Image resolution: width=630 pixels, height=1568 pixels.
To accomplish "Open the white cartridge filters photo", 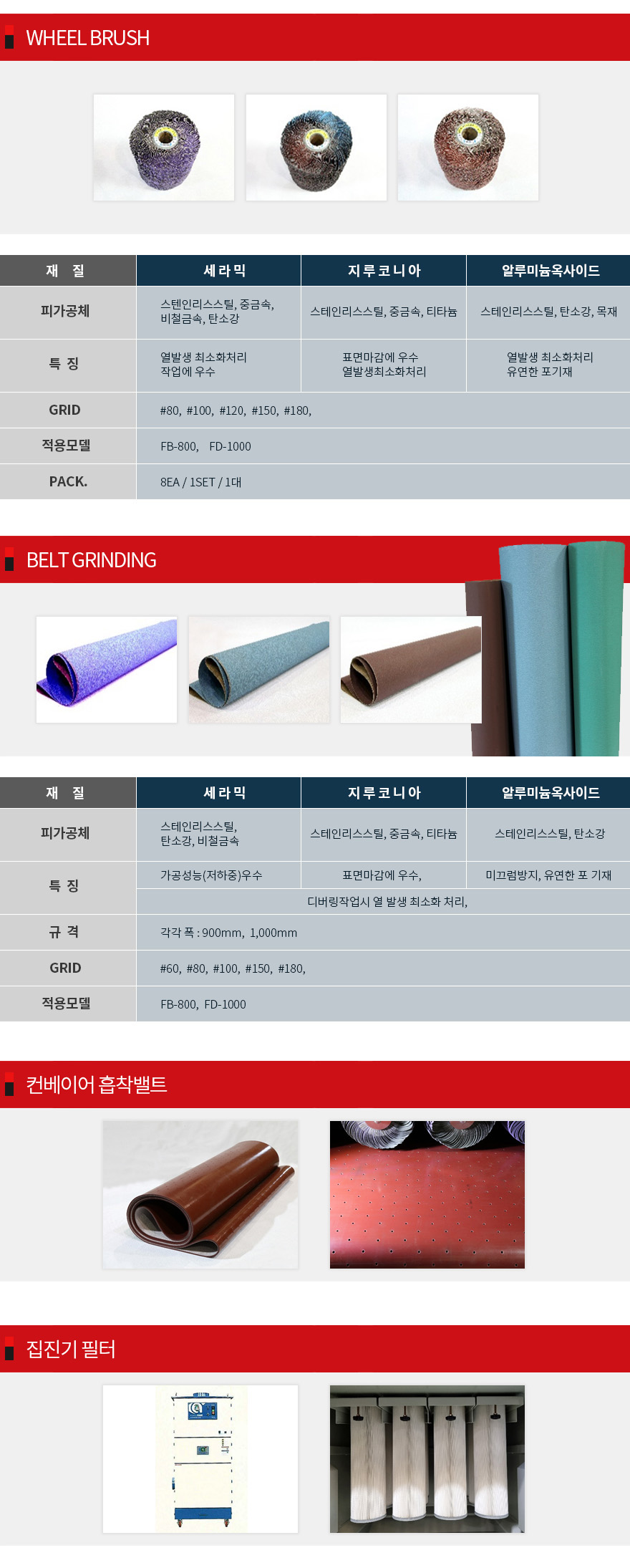I will pyautogui.click(x=427, y=1459).
